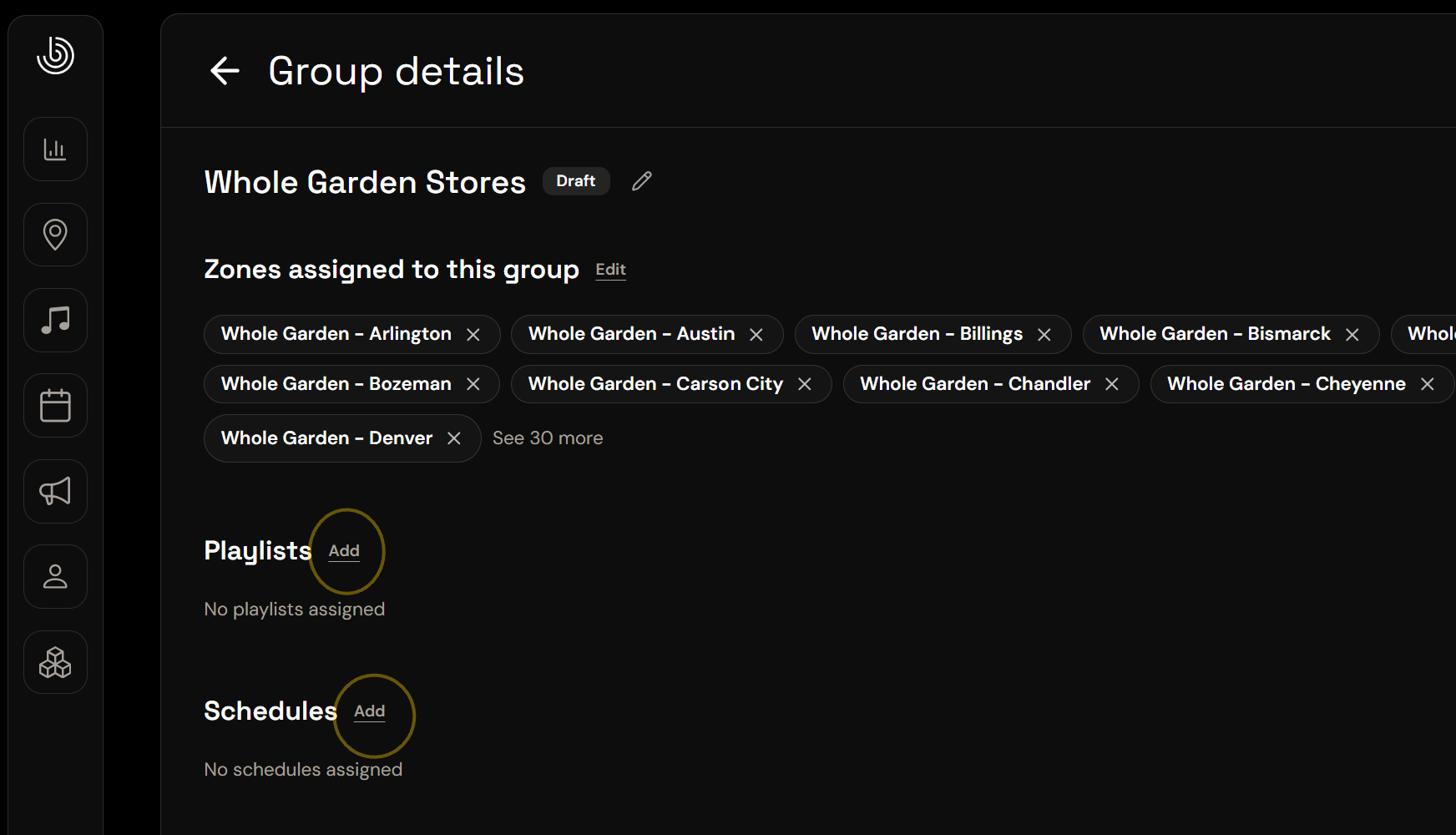Click the Soundtrack spiral logo icon

[x=55, y=55]
